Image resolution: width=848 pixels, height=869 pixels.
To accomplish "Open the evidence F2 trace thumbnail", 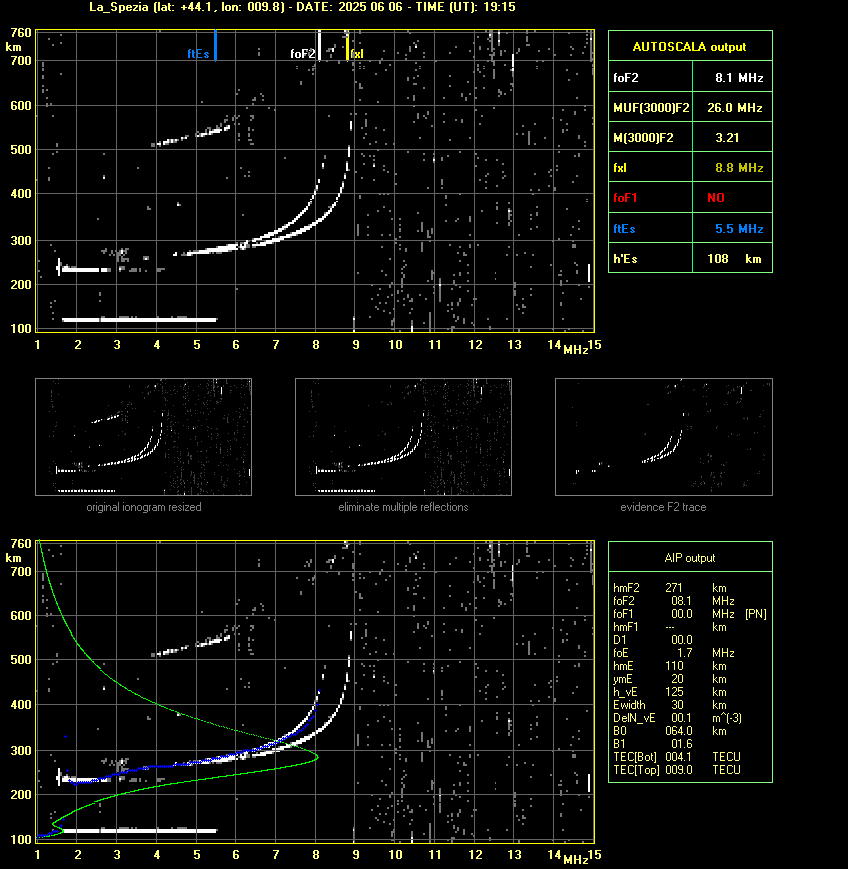I will 664,437.
